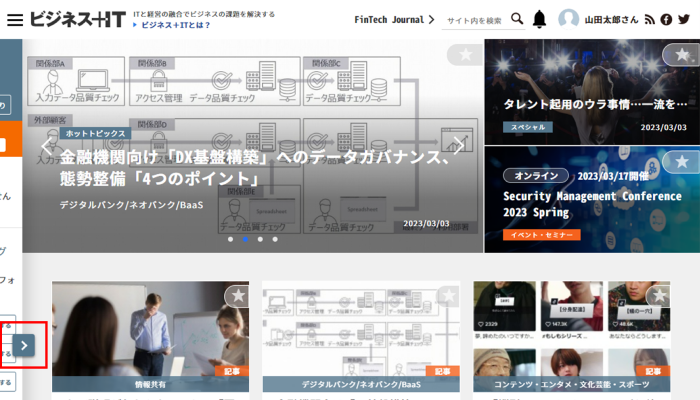
Task: Click the ホットトピックス tag
Action: [x=96, y=133]
